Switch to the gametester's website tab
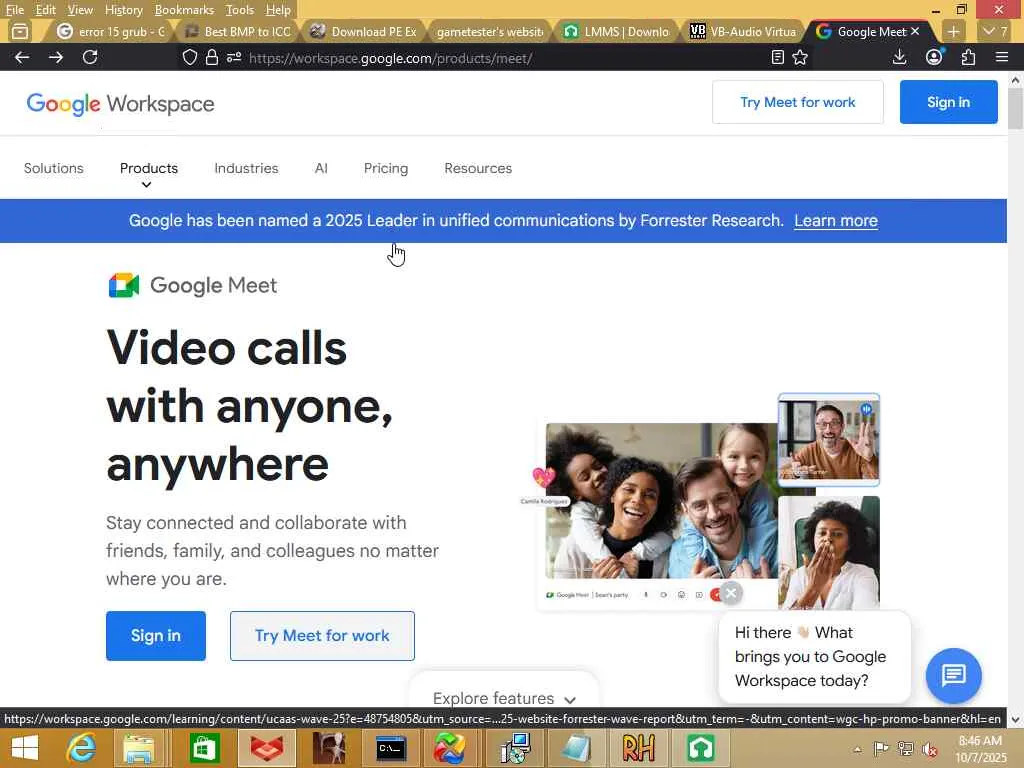1024x768 pixels. click(490, 31)
